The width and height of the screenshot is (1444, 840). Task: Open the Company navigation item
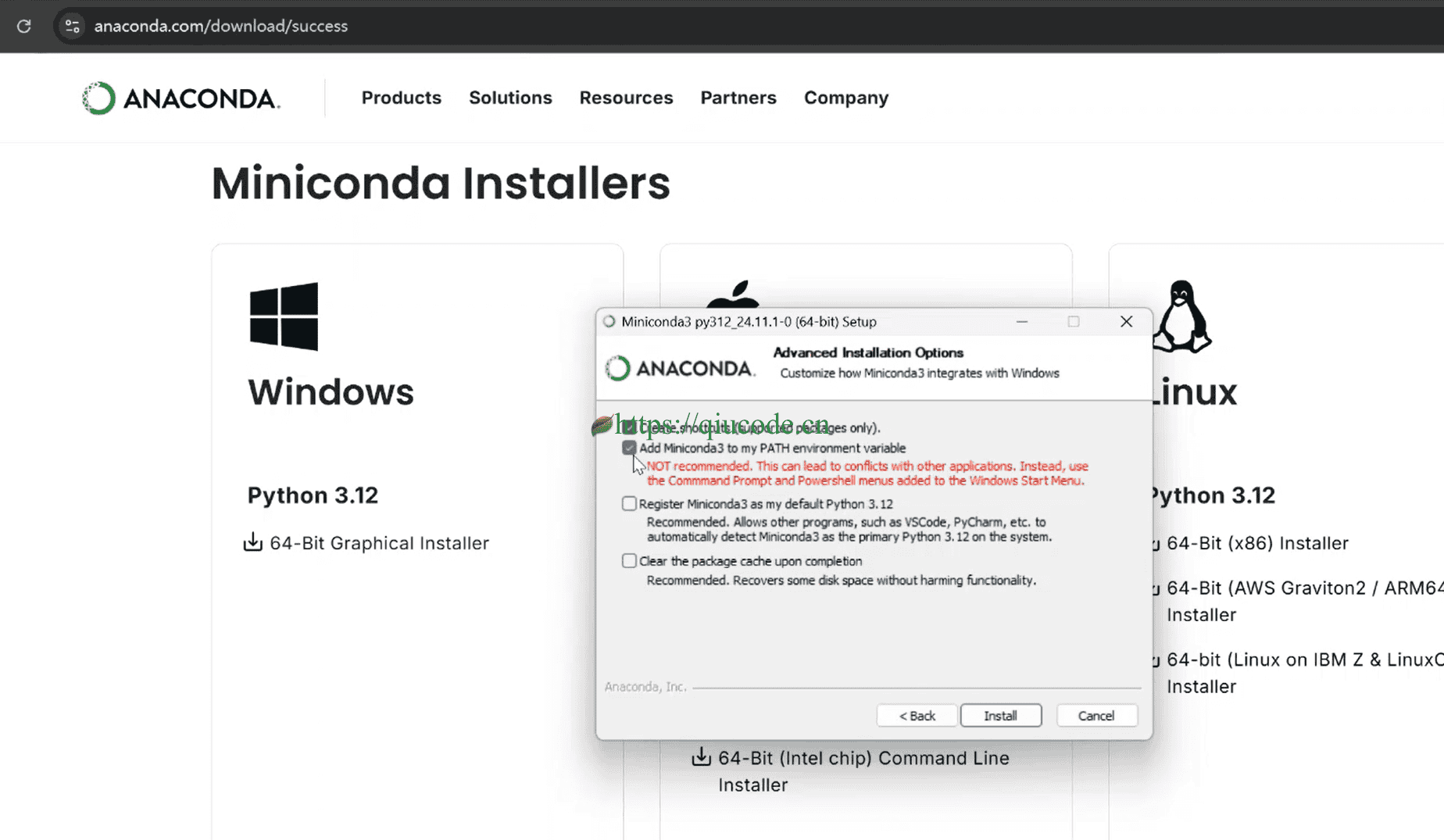(845, 98)
